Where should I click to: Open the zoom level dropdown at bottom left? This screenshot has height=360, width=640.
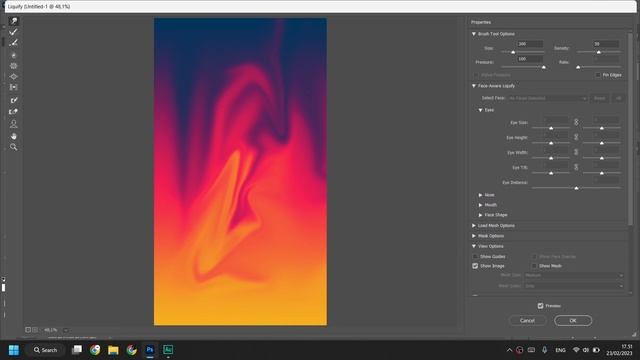click(x=66, y=330)
